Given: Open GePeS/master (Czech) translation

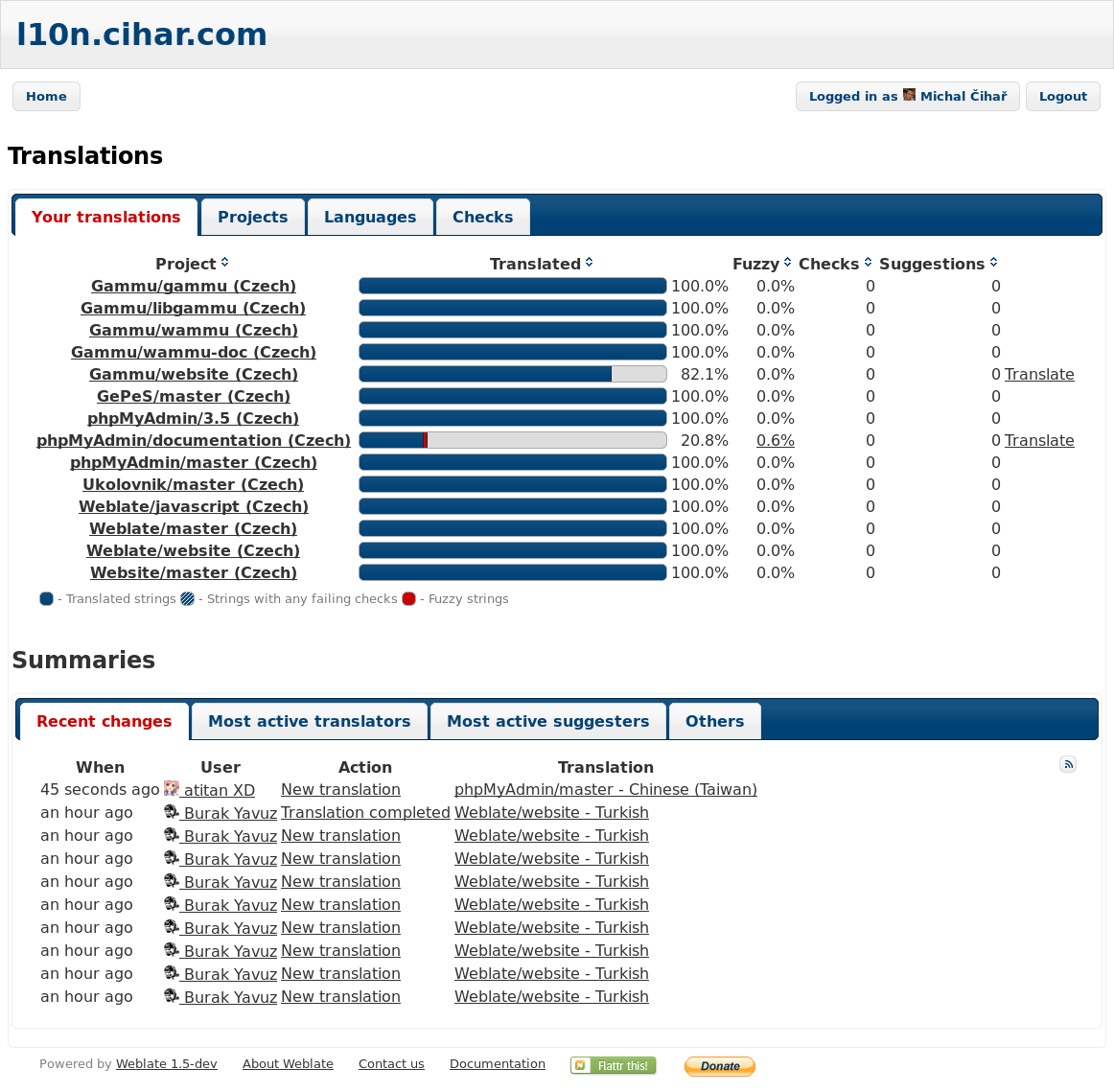Looking at the screenshot, I should (x=194, y=396).
